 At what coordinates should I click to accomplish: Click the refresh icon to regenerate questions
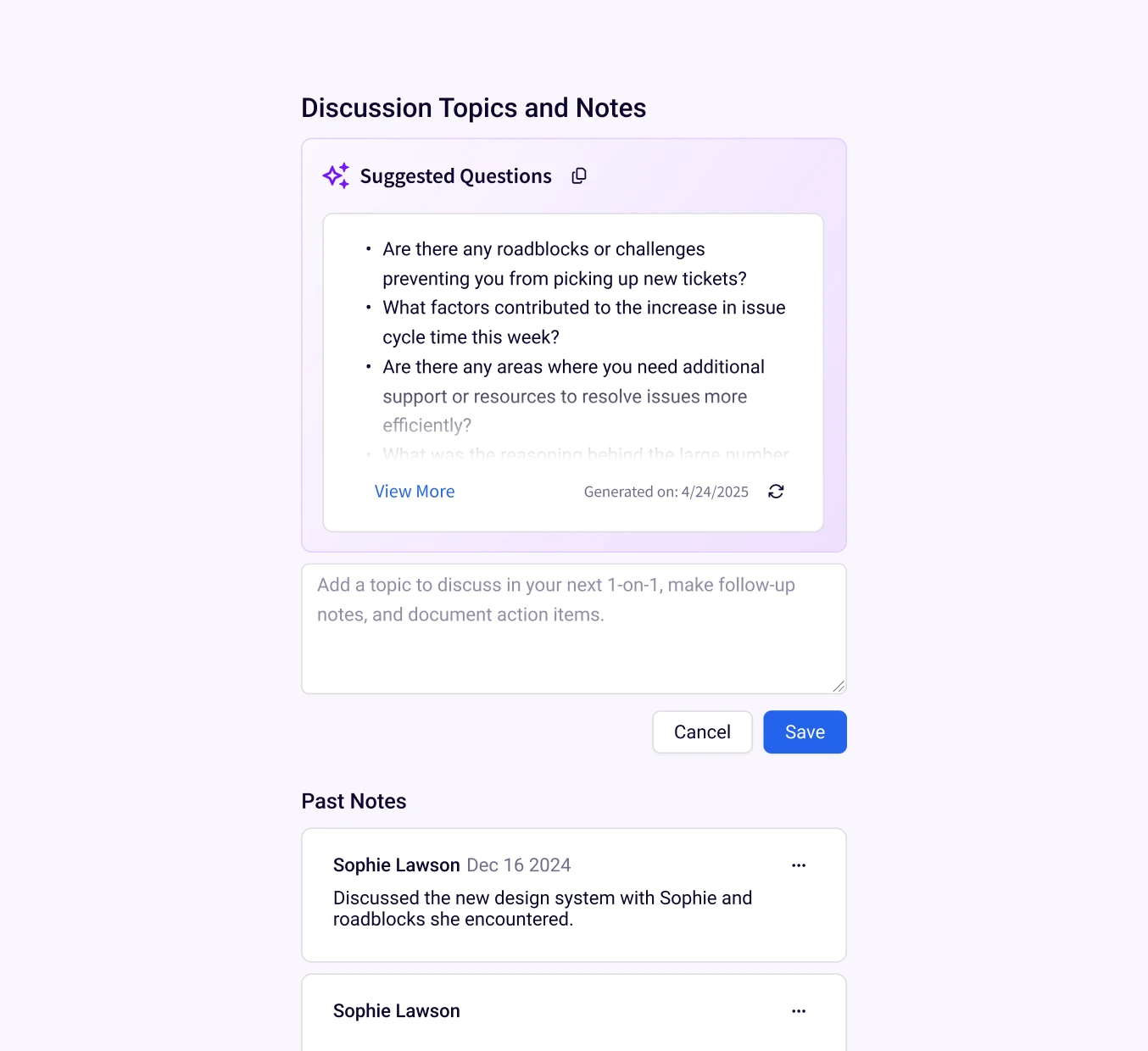[x=776, y=492]
